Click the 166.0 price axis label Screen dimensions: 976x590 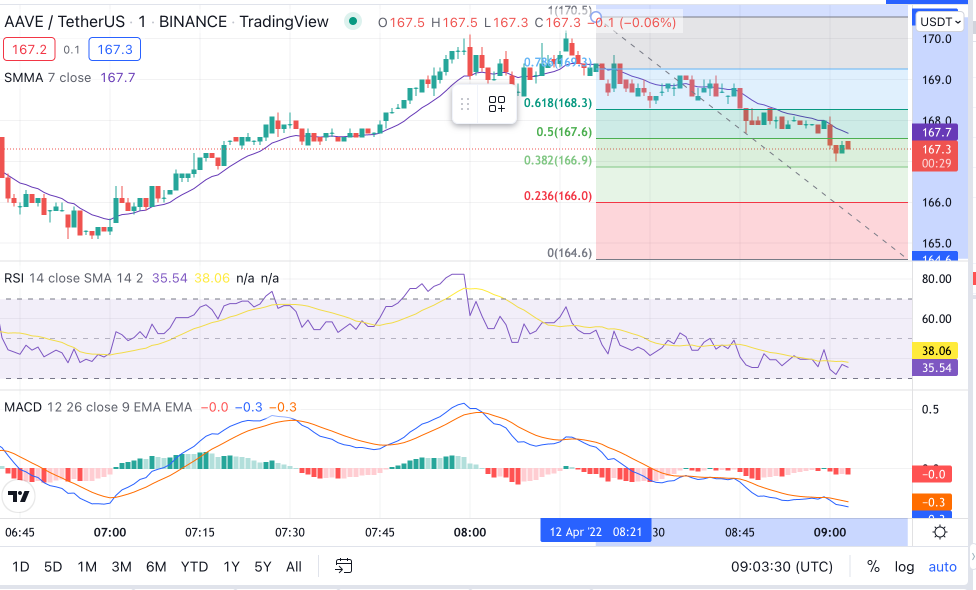click(937, 202)
